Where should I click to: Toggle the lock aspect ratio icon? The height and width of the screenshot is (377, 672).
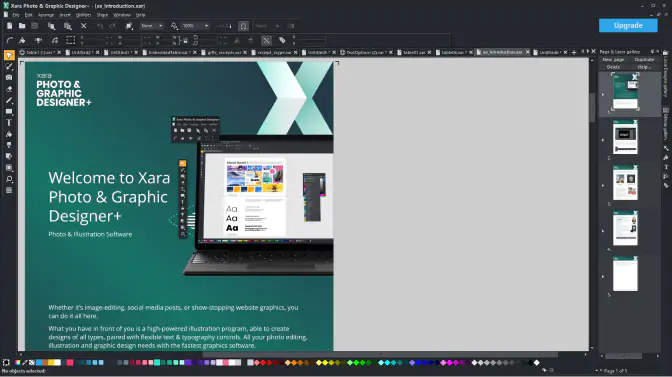click(185, 41)
